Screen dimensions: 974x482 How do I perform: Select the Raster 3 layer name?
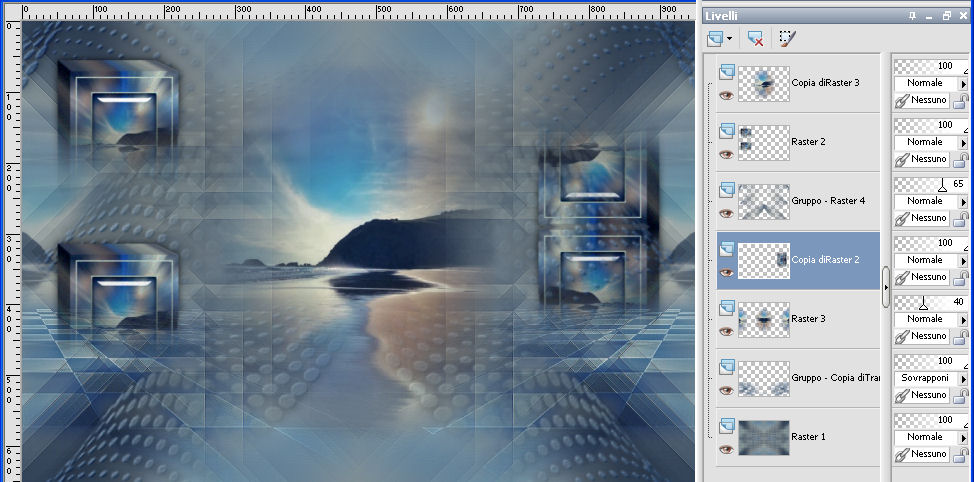[x=808, y=319]
